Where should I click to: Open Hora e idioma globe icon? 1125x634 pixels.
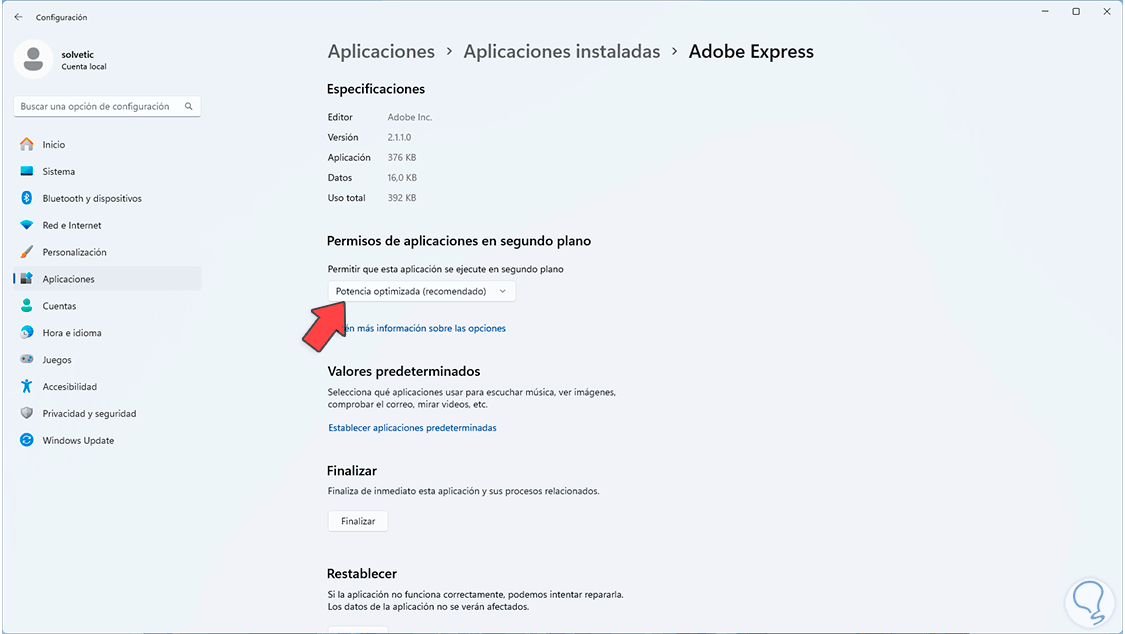click(27, 333)
